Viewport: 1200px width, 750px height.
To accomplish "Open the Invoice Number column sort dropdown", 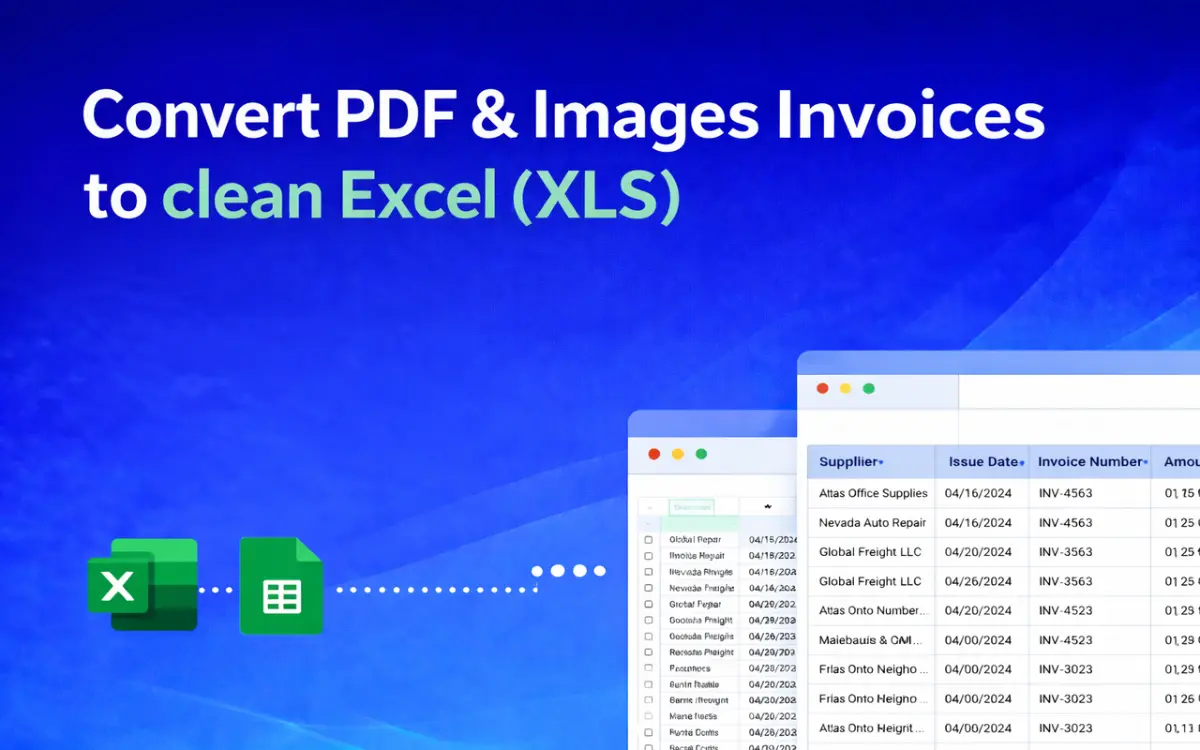I will pyautogui.click(x=1144, y=461).
